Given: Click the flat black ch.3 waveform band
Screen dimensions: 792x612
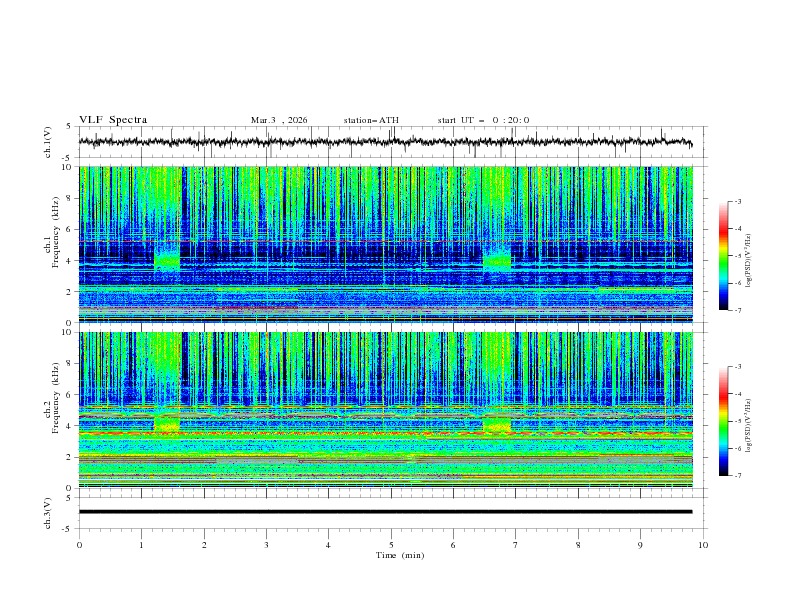Looking at the screenshot, I should pyautogui.click(x=385, y=512).
